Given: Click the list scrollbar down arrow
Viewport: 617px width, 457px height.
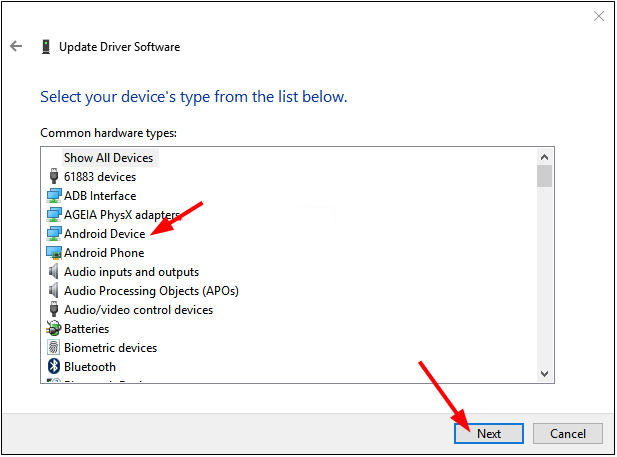Looking at the screenshot, I should click(545, 373).
